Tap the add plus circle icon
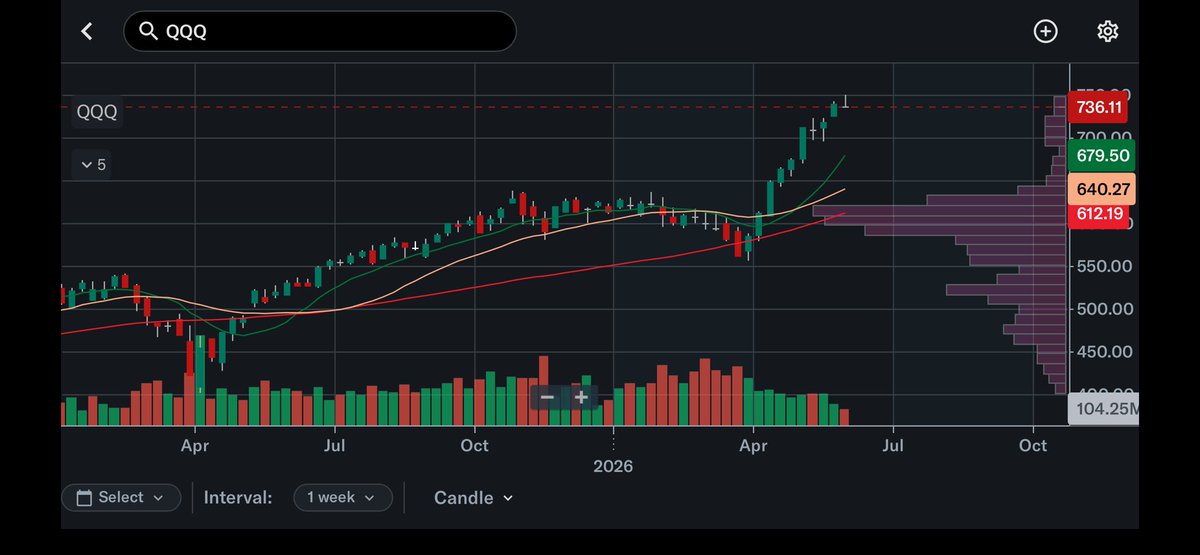 (x=1045, y=32)
